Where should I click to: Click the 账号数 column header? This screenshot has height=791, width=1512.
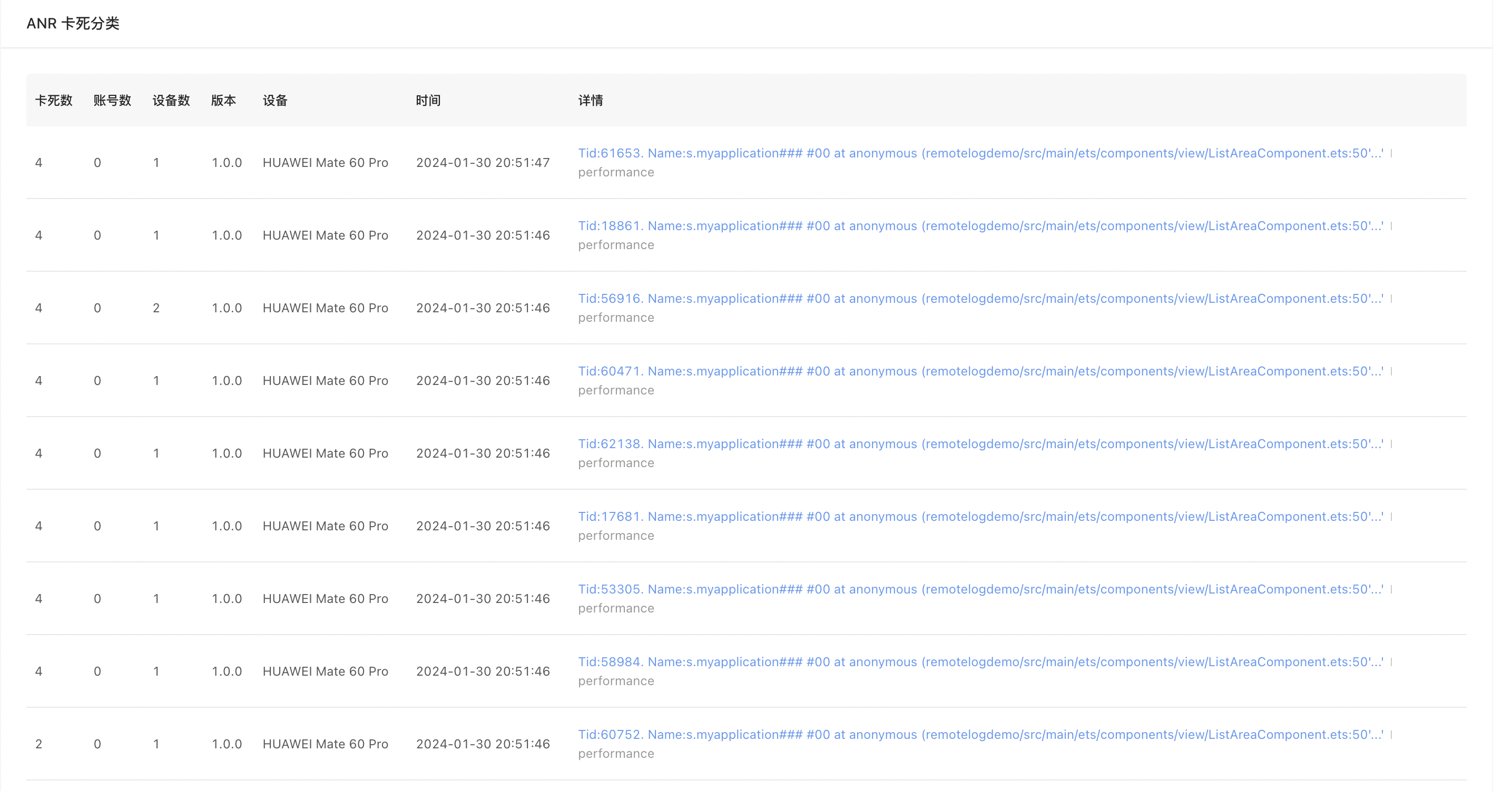pos(113,101)
